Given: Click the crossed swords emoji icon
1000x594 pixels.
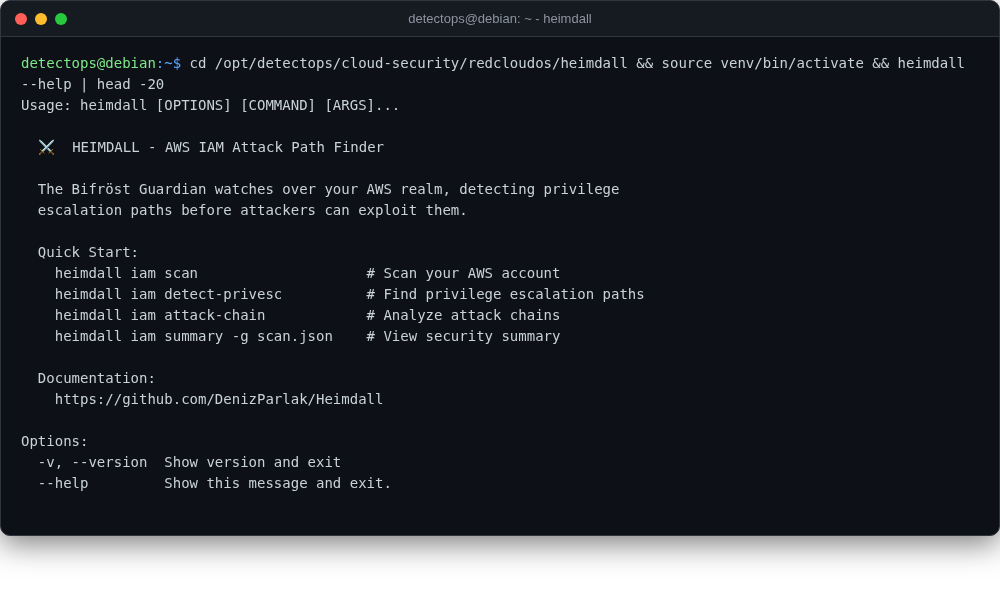Looking at the screenshot, I should coord(46,147).
